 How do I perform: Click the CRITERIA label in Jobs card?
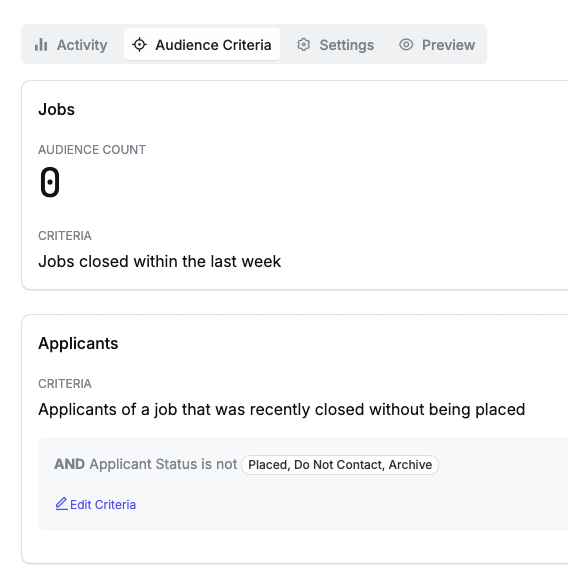click(x=65, y=236)
